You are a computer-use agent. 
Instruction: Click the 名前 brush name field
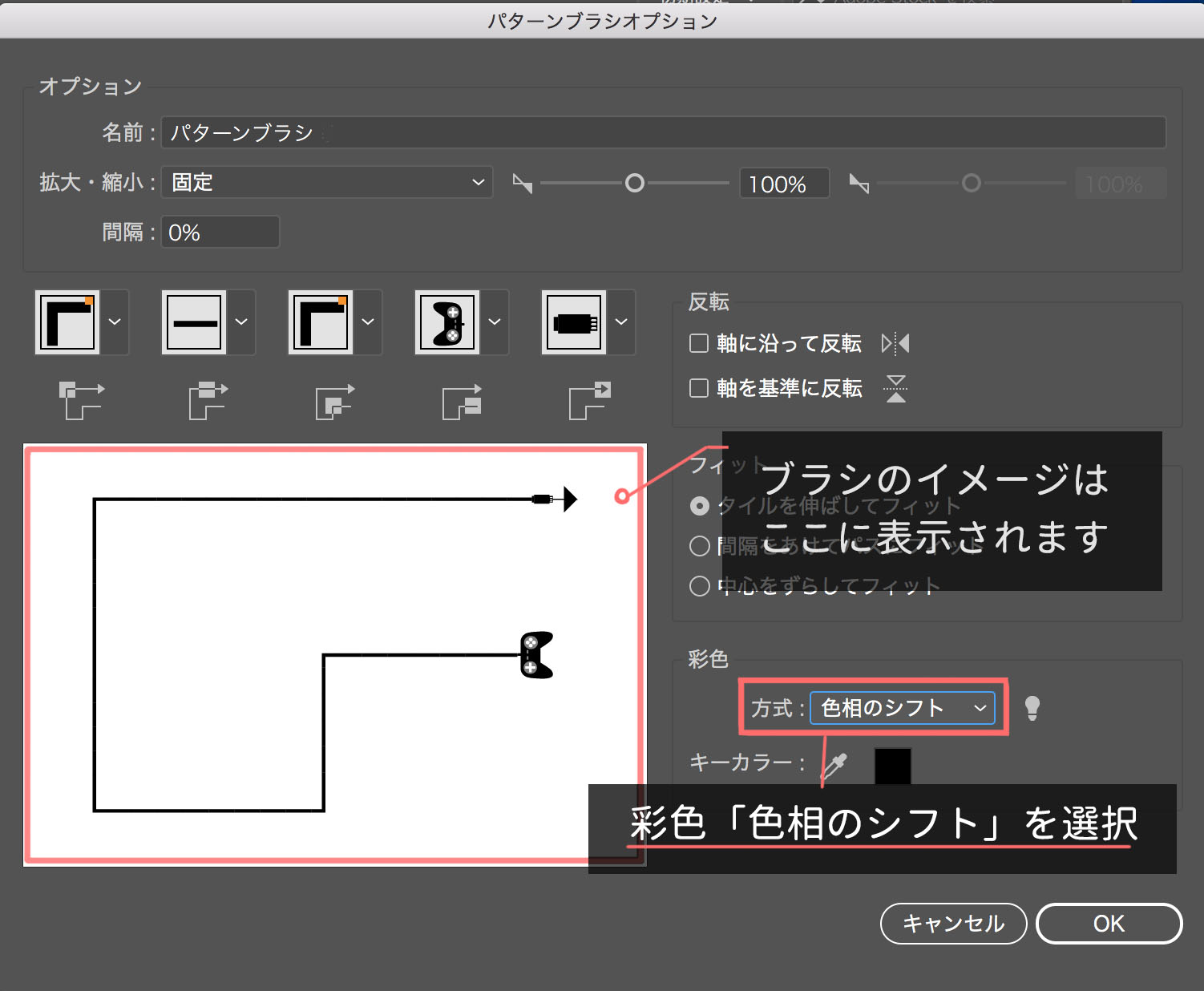[x=664, y=132]
